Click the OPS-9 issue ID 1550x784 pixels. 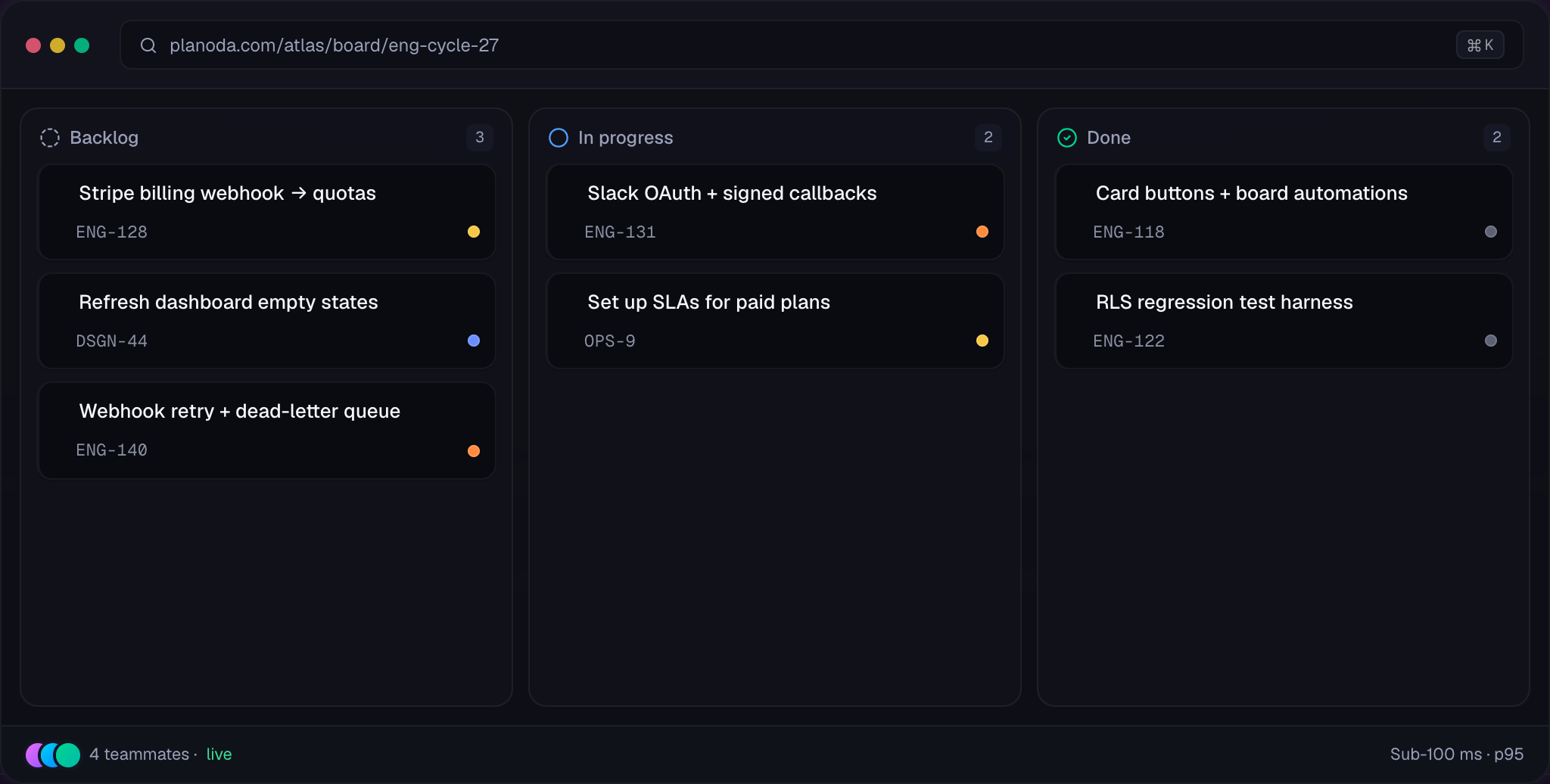click(x=610, y=341)
